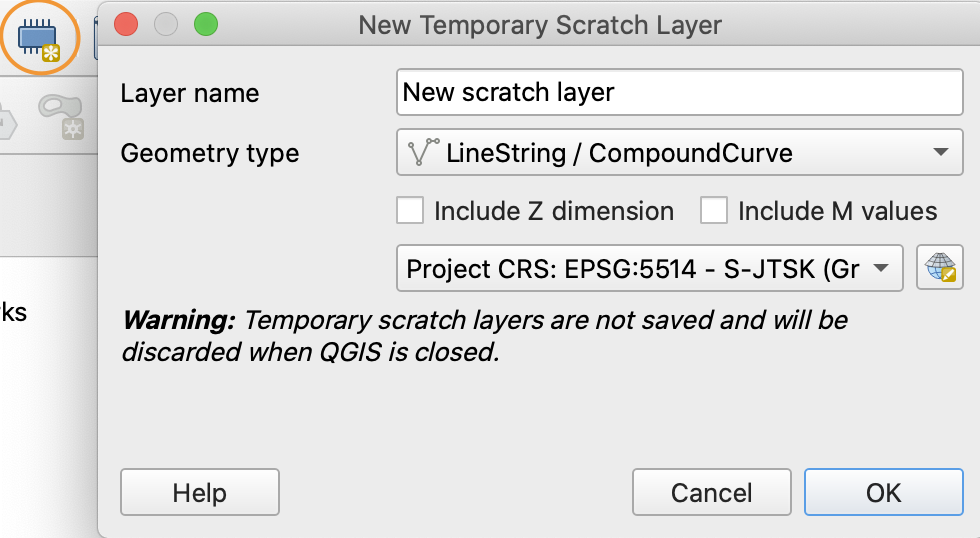Image resolution: width=980 pixels, height=538 pixels.
Task: Click the gray minimize window button
Action: click(x=166, y=25)
